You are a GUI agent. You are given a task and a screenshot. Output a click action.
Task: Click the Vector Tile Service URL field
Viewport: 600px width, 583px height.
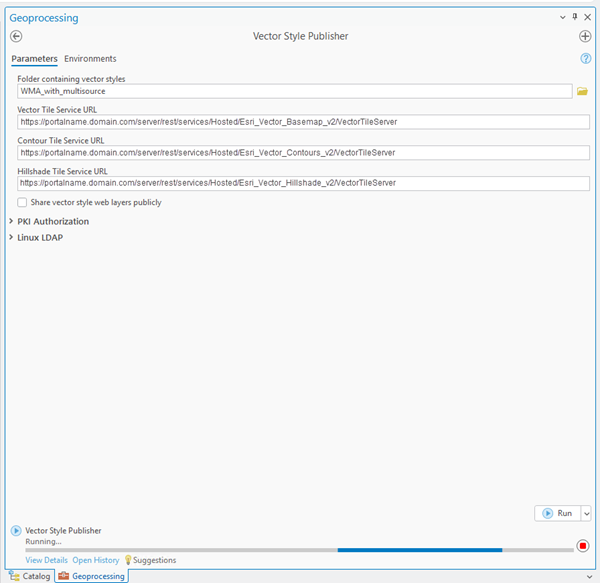click(303, 122)
